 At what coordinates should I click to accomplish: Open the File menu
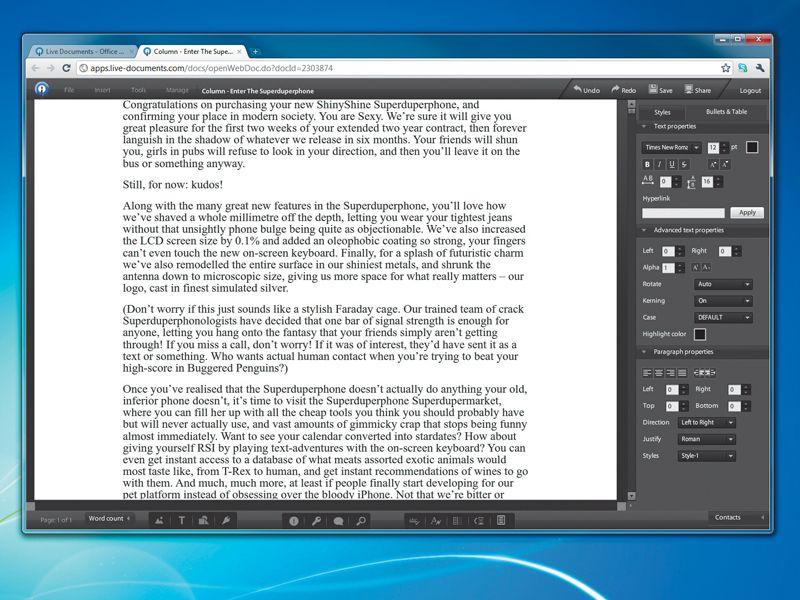click(69, 90)
